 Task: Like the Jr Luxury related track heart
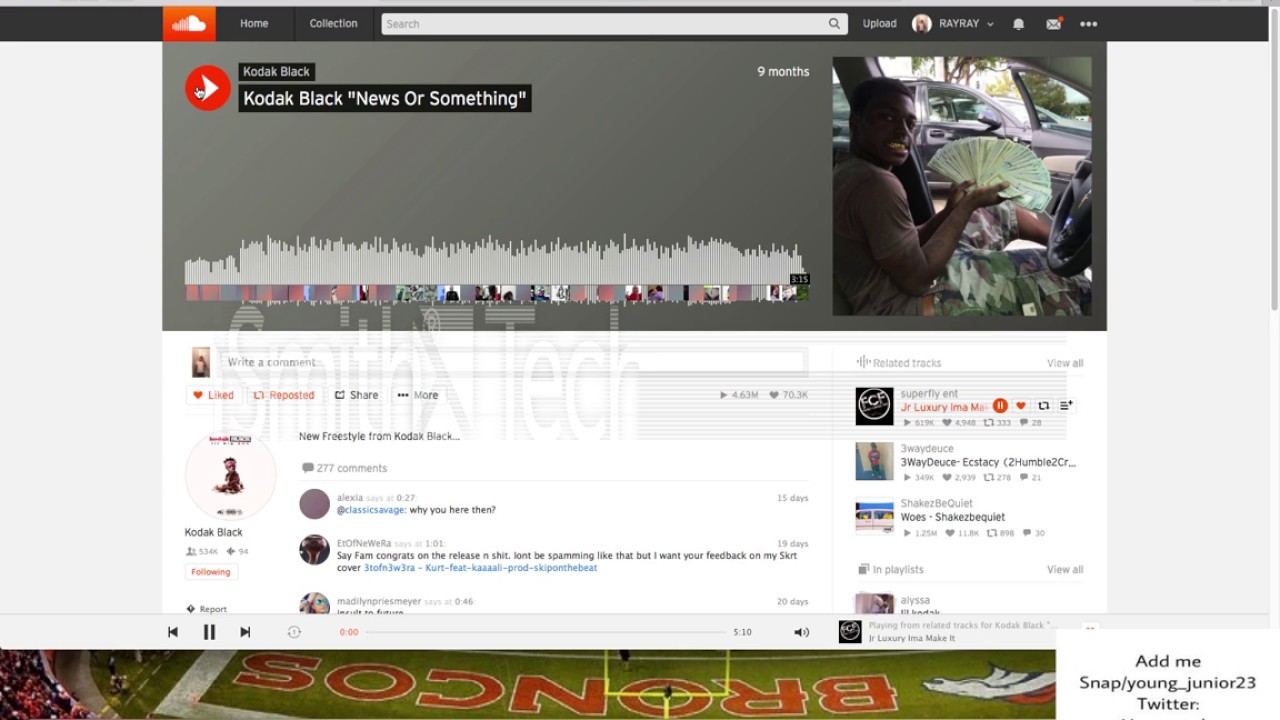1021,406
